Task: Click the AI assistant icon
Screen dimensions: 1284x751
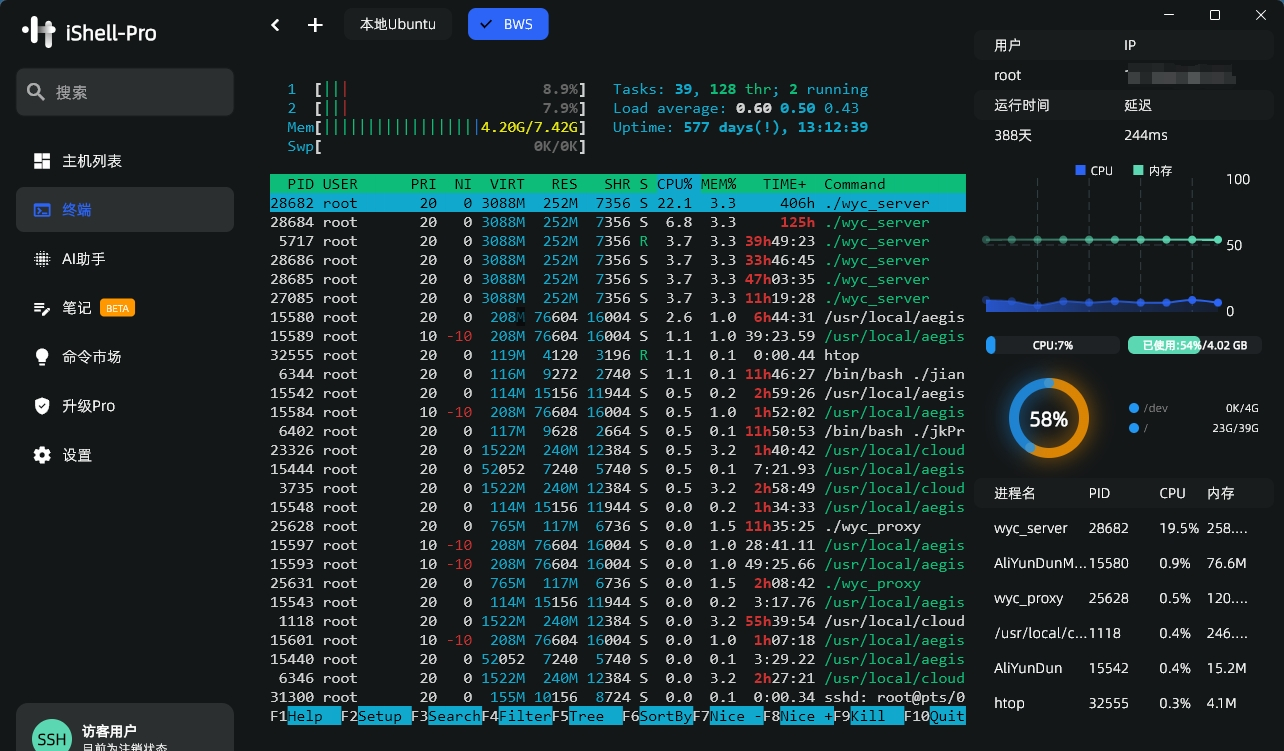Action: [x=42, y=259]
